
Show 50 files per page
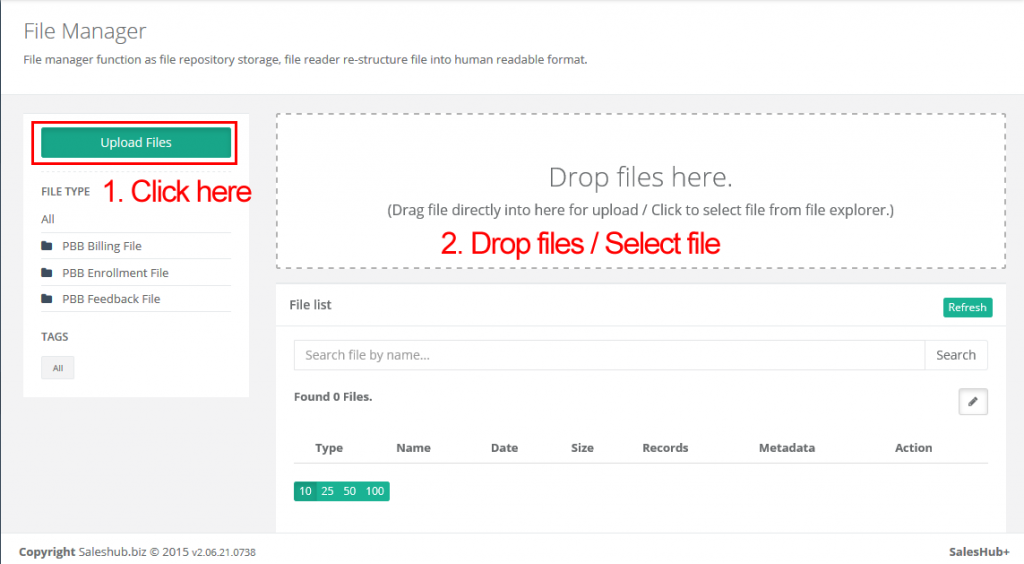350,491
